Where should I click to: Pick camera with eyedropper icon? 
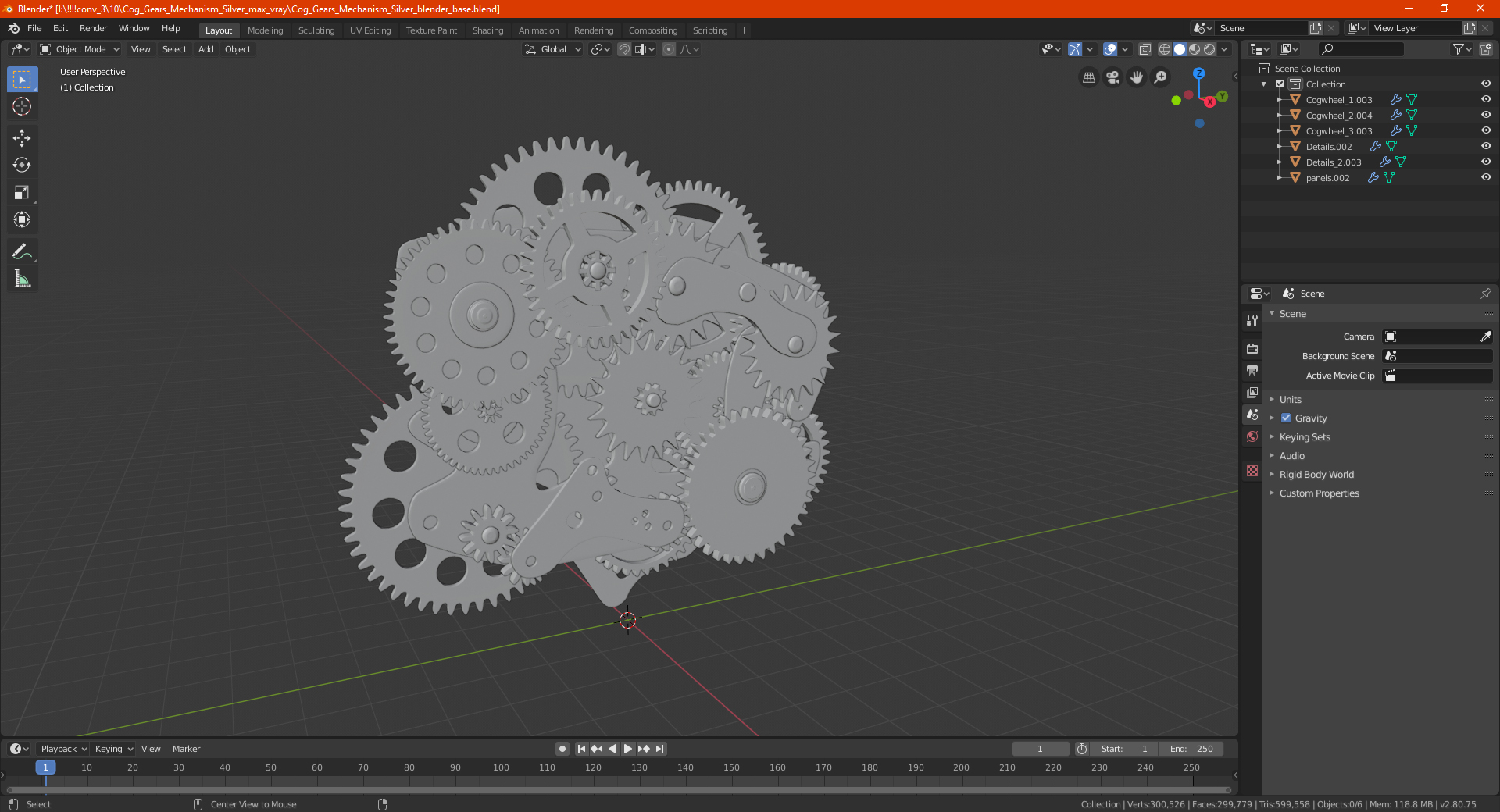(1485, 337)
